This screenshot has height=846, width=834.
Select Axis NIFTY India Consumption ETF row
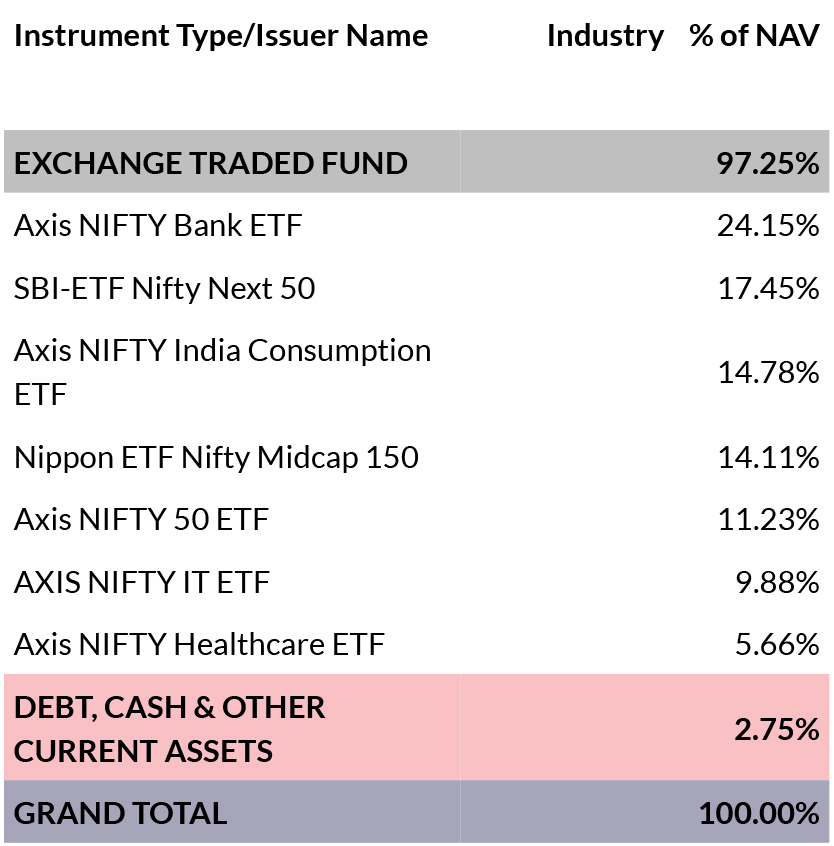click(x=416, y=372)
